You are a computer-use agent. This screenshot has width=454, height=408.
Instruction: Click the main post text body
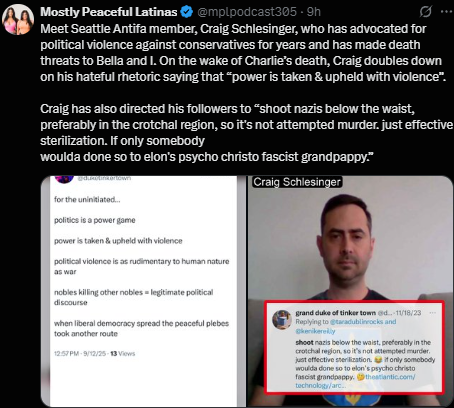(x=246, y=93)
